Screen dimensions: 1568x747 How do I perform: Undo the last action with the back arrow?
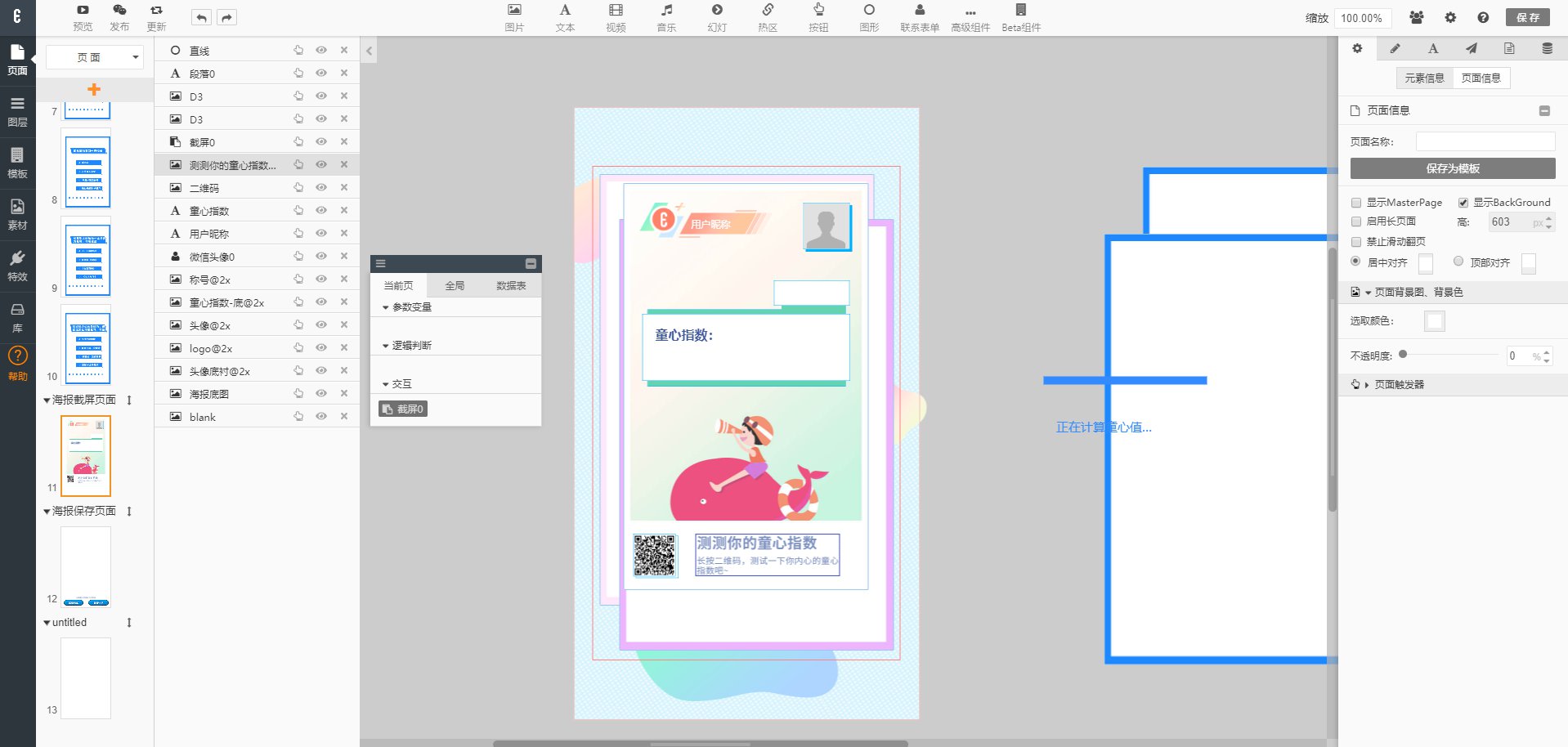202,17
